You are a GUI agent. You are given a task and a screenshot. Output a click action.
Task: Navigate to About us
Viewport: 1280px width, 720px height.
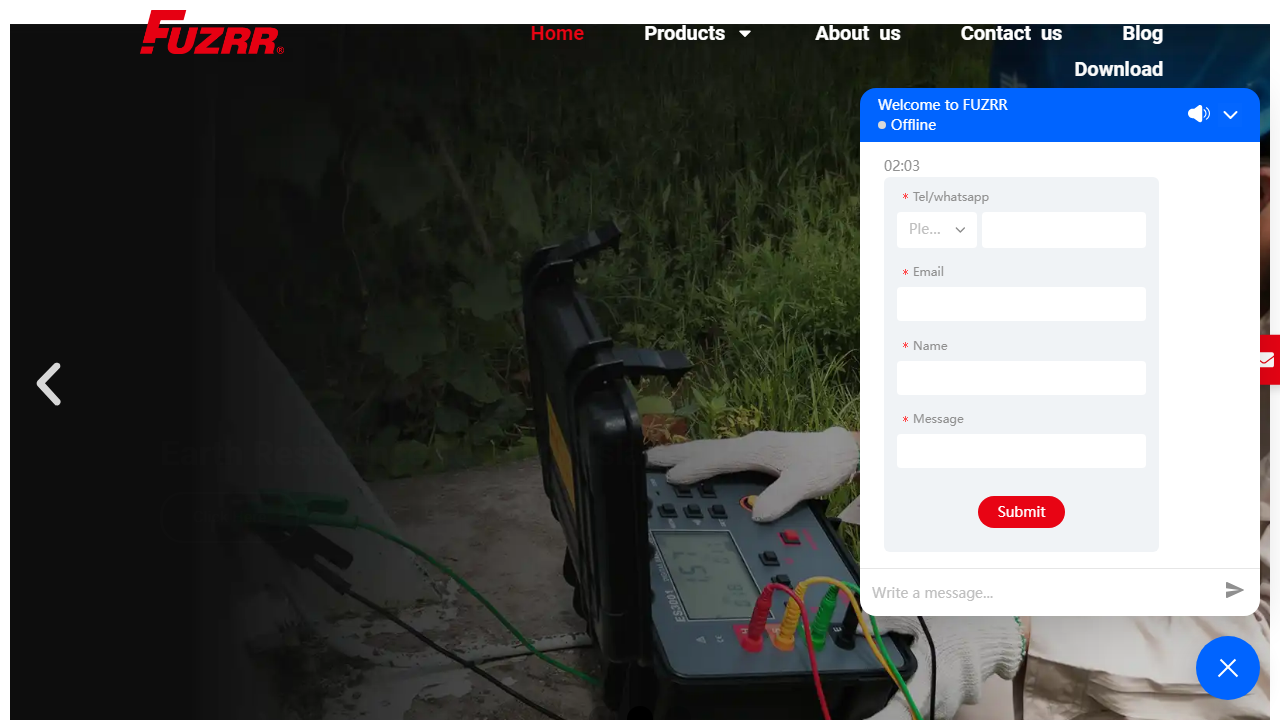click(858, 33)
